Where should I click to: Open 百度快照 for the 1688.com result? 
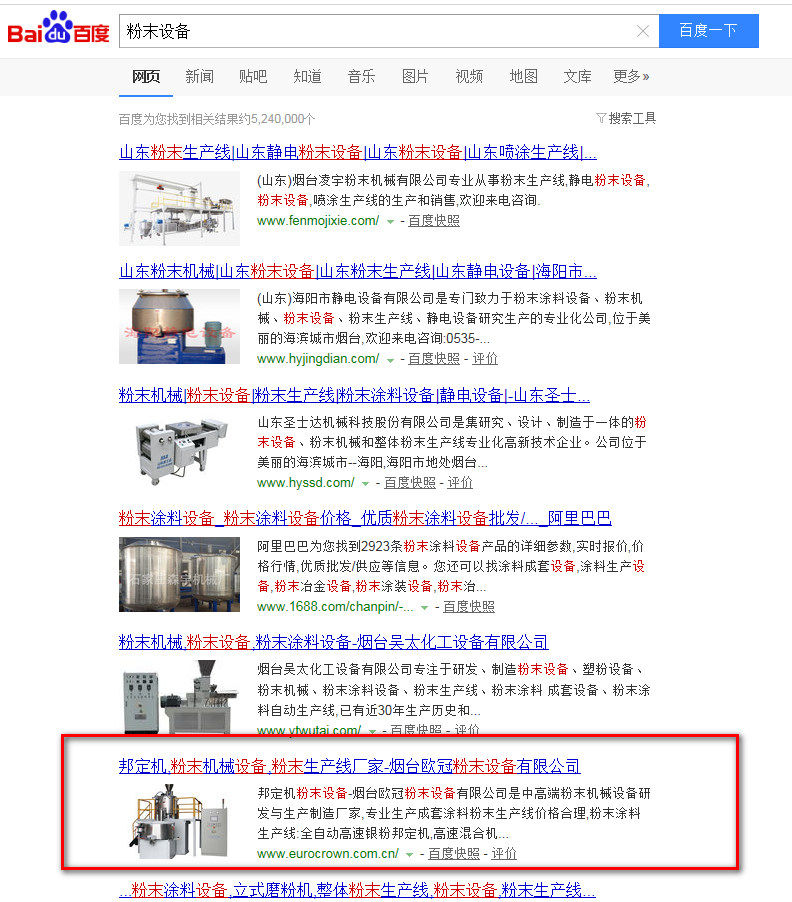pos(469,607)
